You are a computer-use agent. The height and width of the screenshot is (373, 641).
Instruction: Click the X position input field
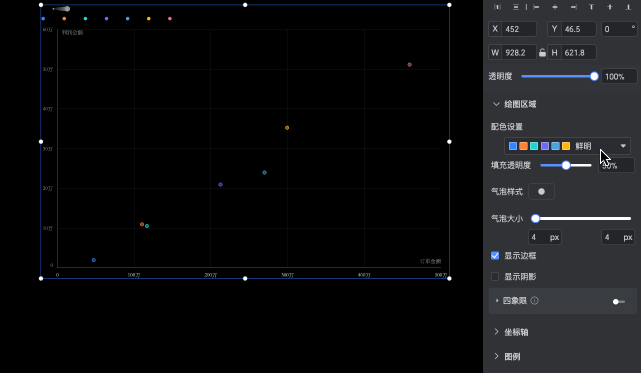[x=519, y=29]
